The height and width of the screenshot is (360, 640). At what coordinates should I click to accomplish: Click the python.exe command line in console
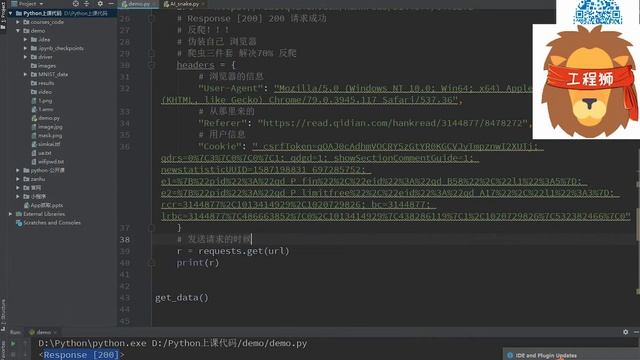pyautogui.click(x=173, y=343)
